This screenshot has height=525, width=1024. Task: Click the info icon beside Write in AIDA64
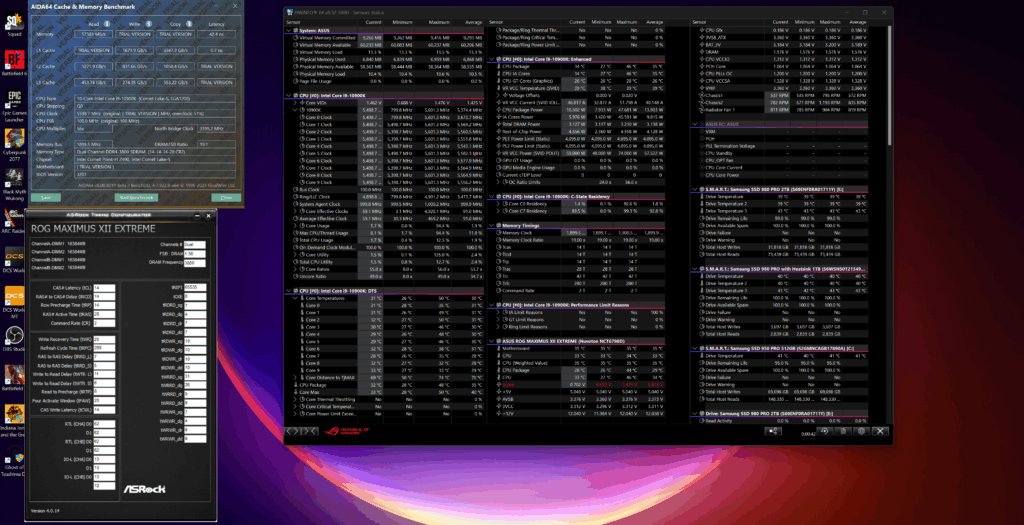point(150,23)
